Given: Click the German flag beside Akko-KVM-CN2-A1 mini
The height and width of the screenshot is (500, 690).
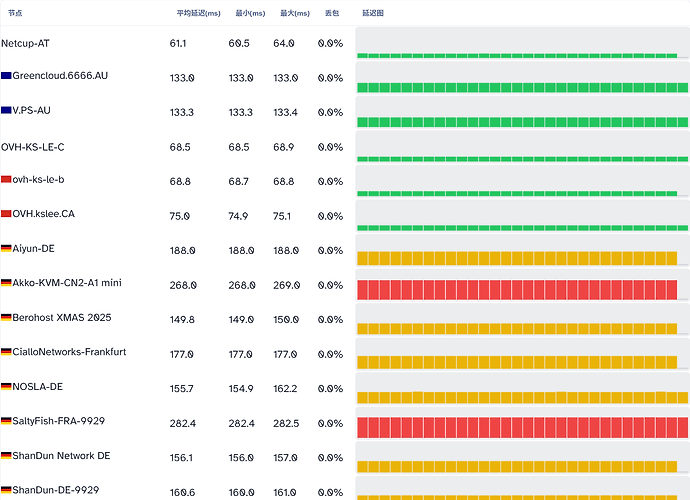Looking at the screenshot, I should pos(6,283).
